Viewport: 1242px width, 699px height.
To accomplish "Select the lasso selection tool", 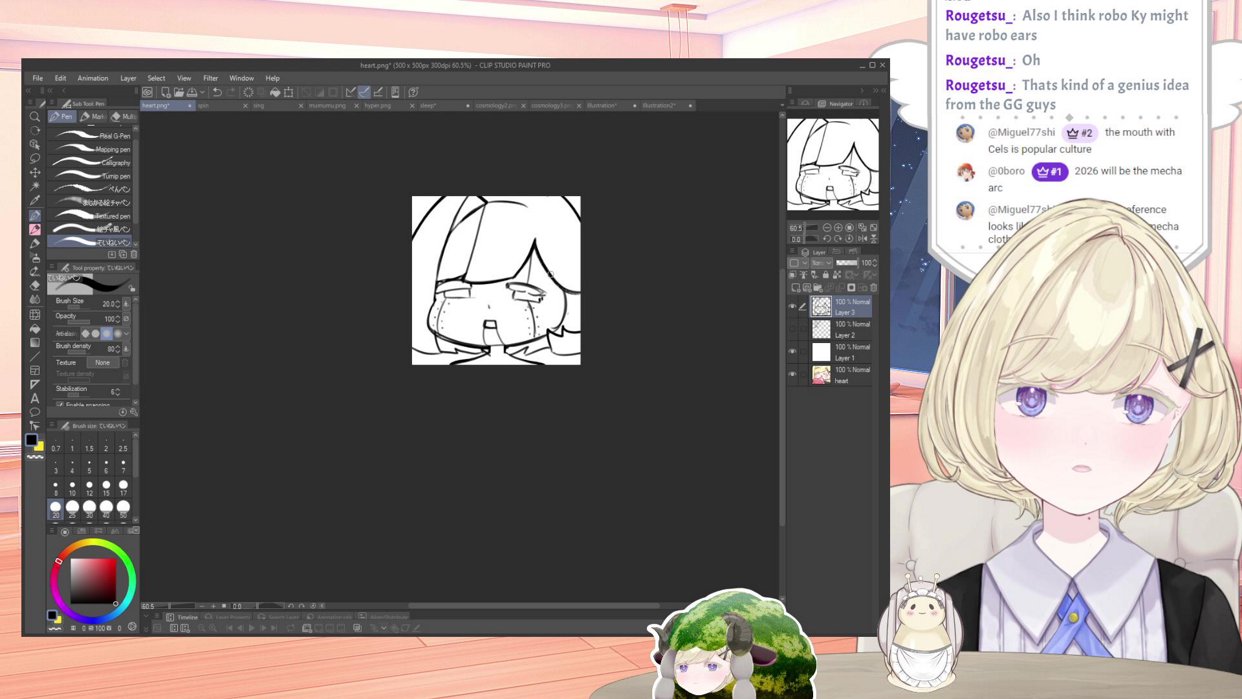I will 34,158.
